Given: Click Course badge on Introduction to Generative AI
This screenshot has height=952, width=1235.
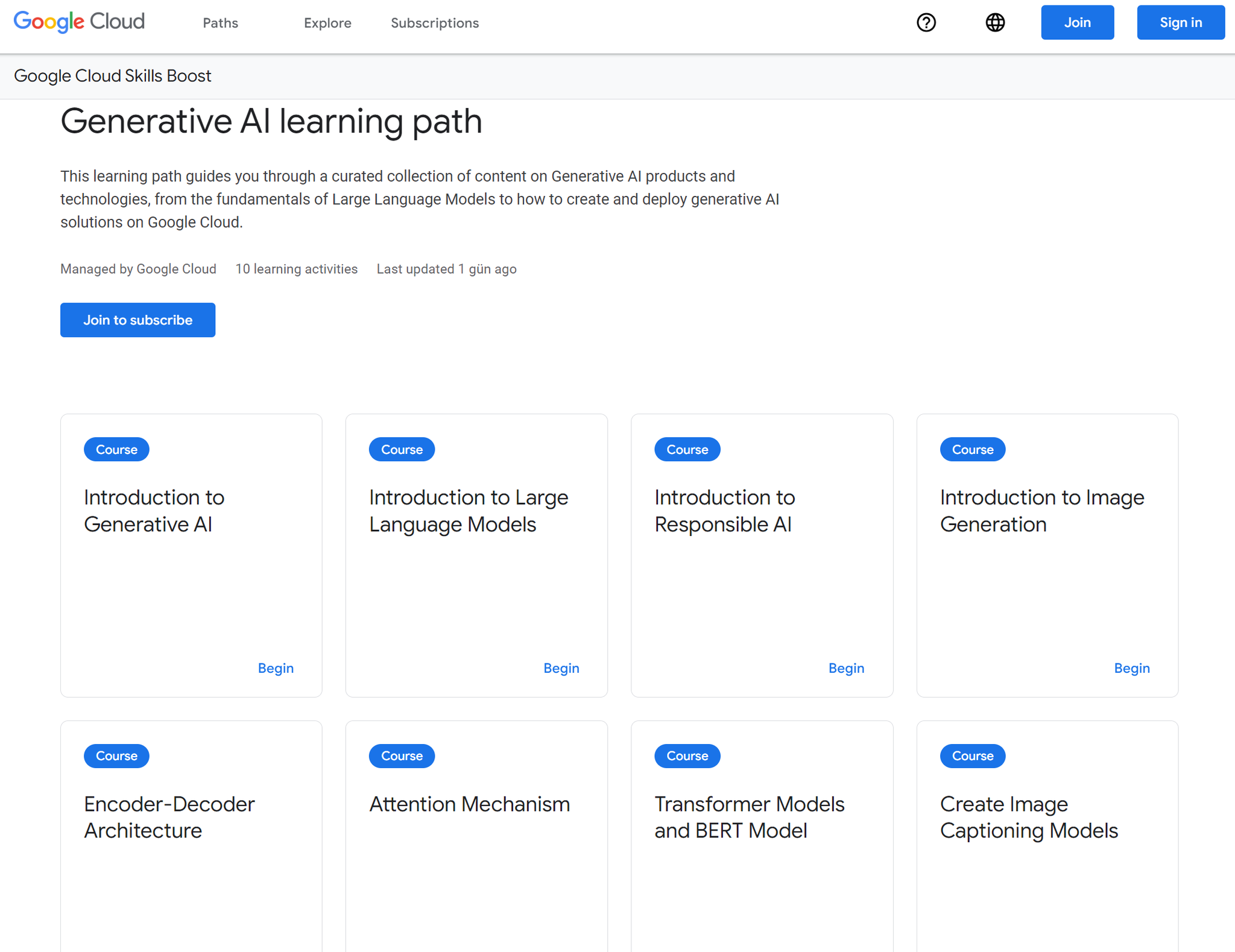Looking at the screenshot, I should tap(116, 449).
